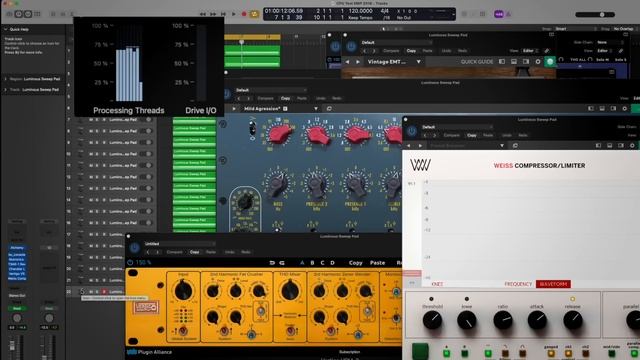Viewport: 640px width, 360px height.
Task: Turn the first red knob on the blue EQ plugin
Action: pyautogui.click(x=280, y=133)
